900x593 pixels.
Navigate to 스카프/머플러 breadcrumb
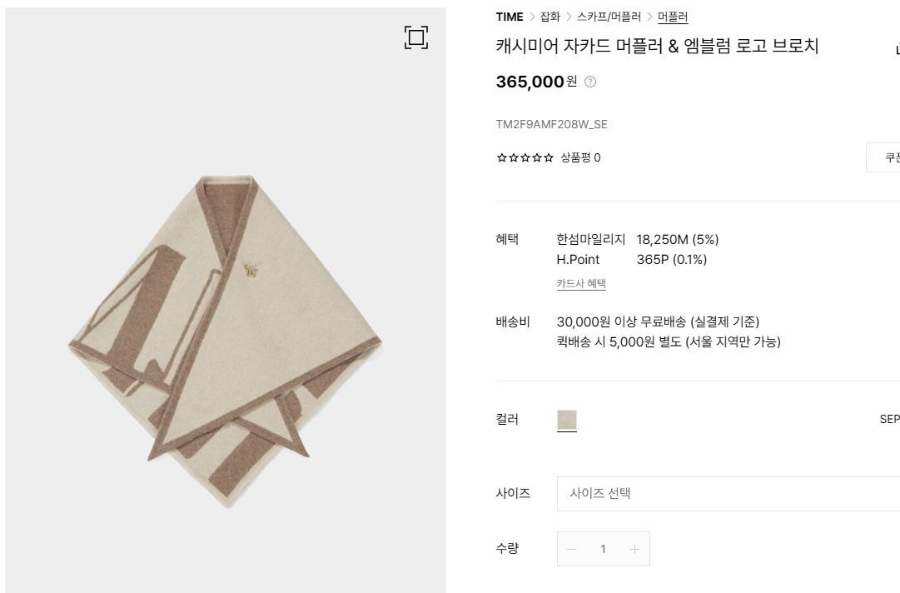(x=609, y=17)
